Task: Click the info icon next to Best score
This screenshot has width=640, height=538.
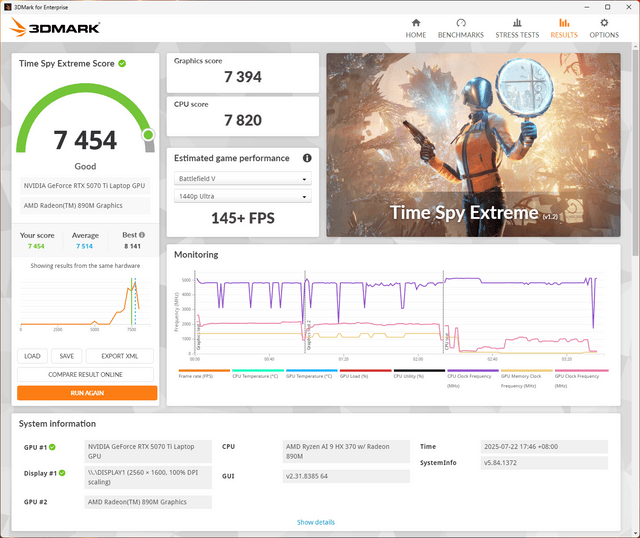Action: 142,235
